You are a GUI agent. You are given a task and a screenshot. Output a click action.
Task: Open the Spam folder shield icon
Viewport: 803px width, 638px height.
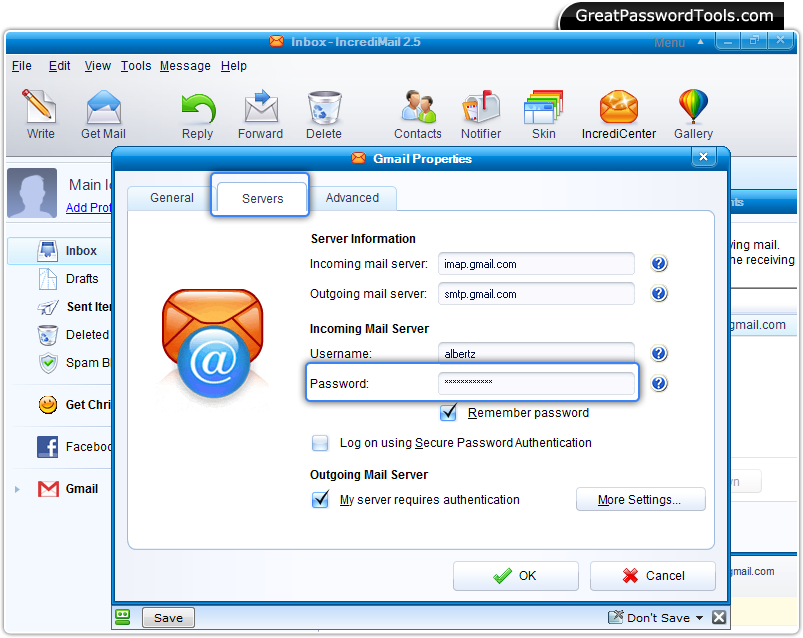point(48,363)
